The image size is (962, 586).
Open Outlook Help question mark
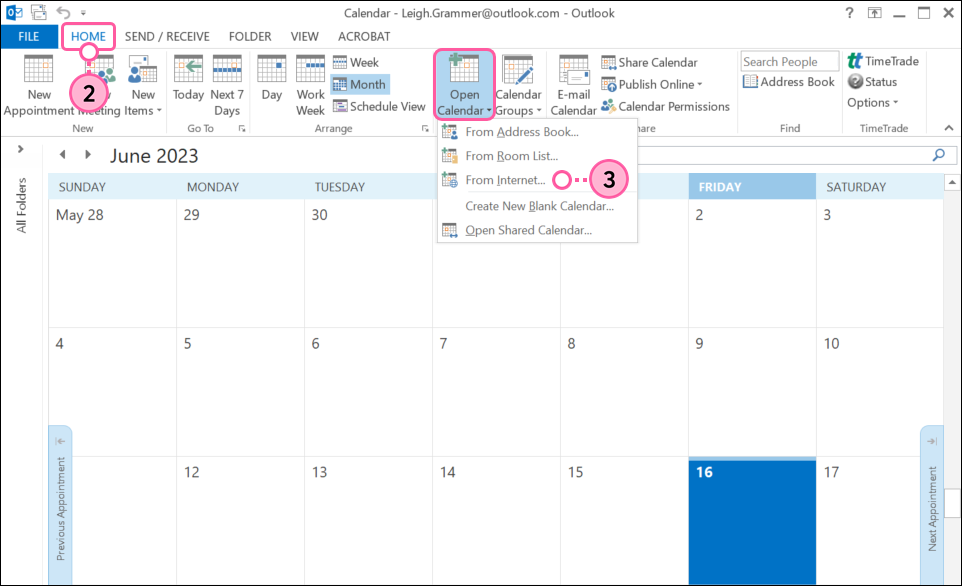pos(849,12)
